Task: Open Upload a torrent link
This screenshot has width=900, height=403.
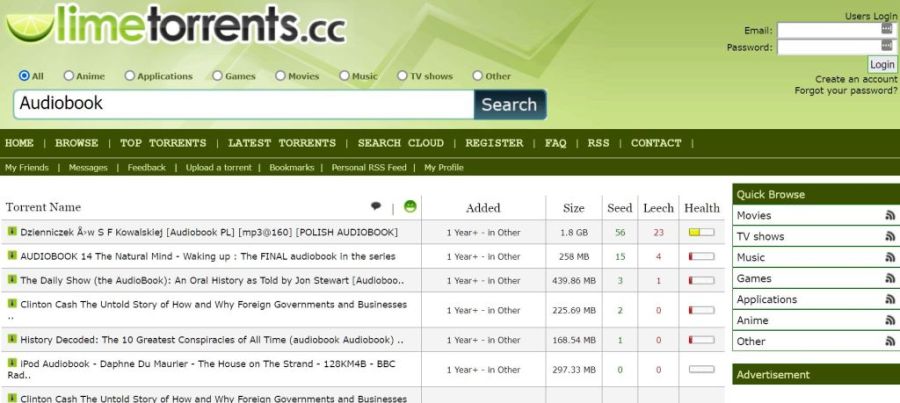Action: click(219, 168)
